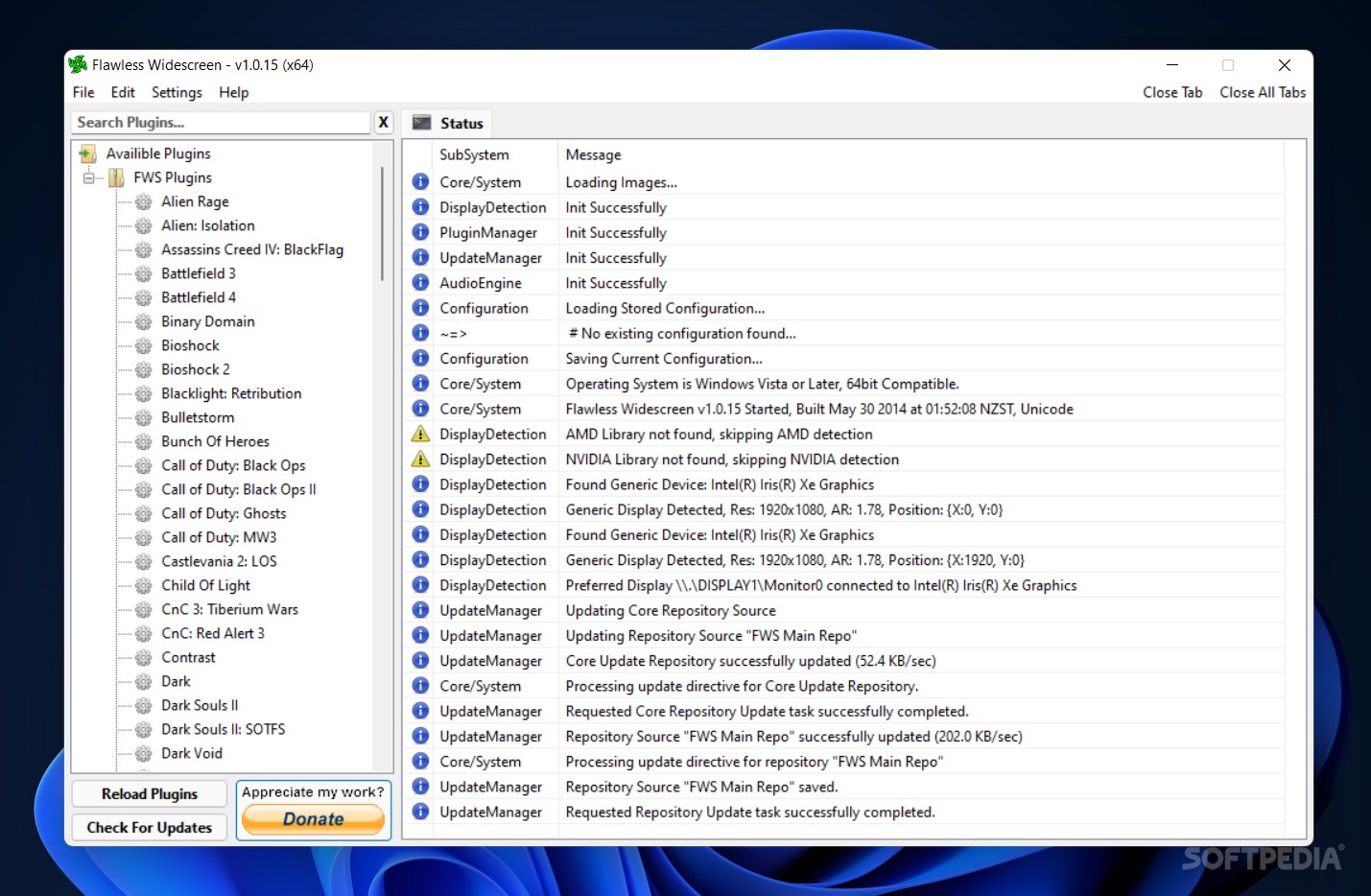Click the FWS Plugins folder icon
Screen dimensions: 1371x896
coord(116,177)
